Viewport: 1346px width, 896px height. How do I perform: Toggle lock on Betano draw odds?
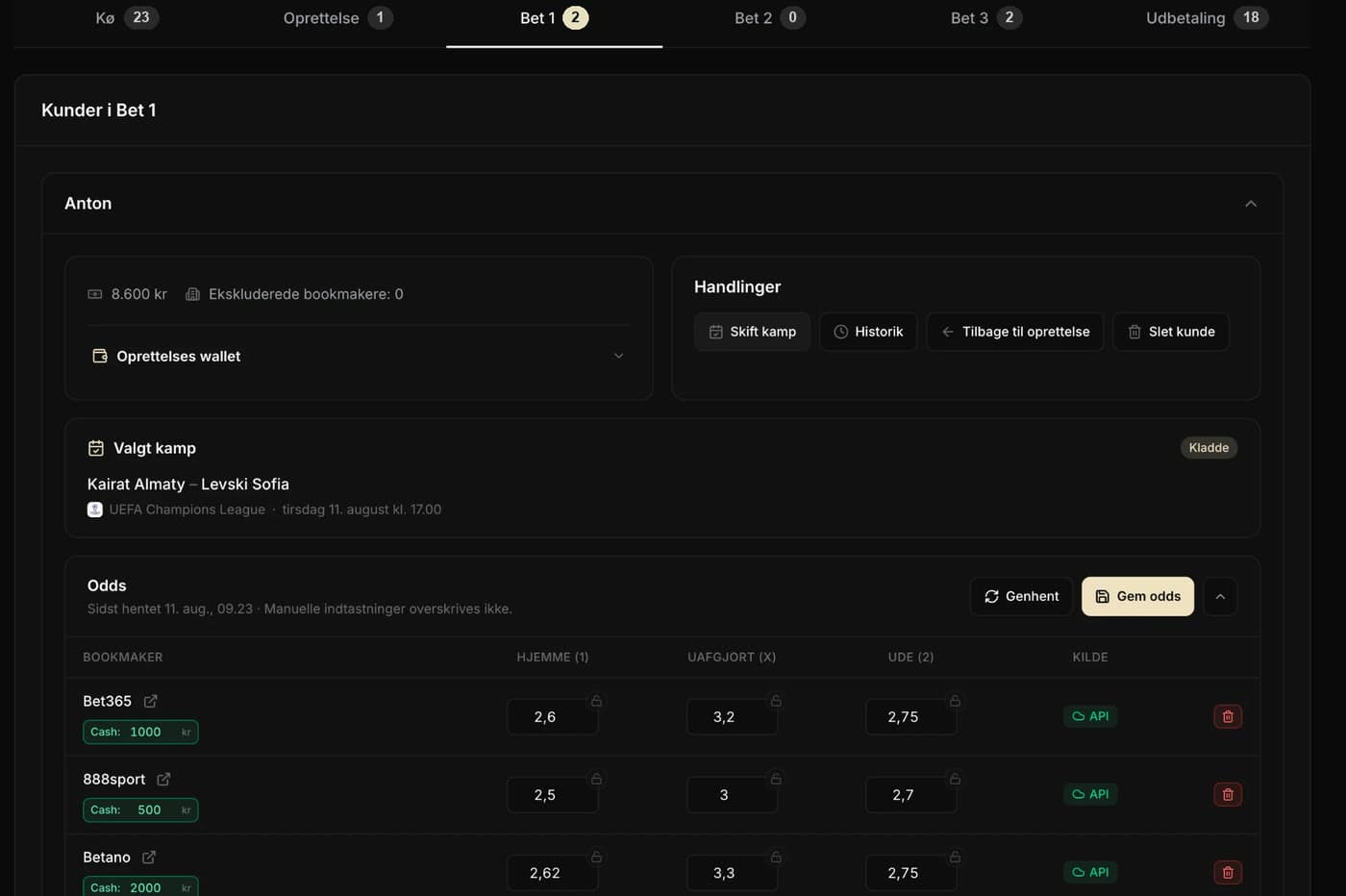coord(776,857)
